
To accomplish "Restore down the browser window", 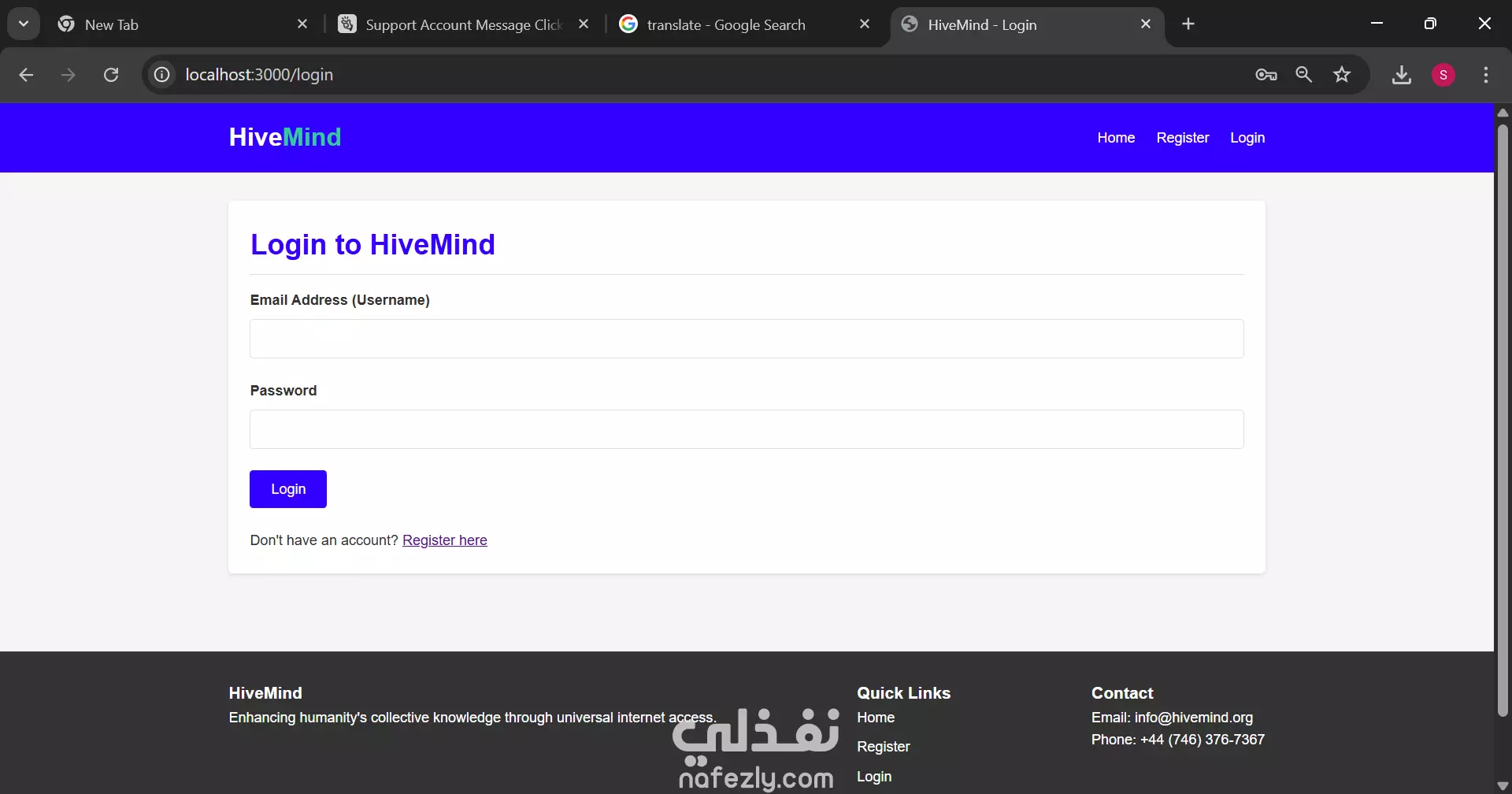I will click(1430, 24).
